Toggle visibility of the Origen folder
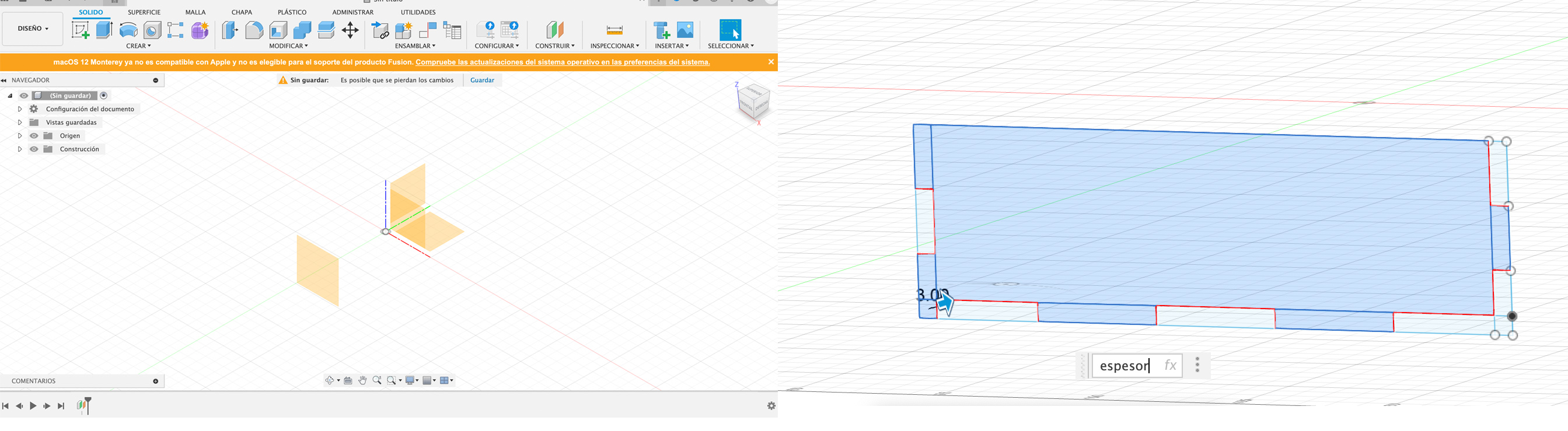Image resolution: width=1568 pixels, height=431 pixels. [x=34, y=136]
